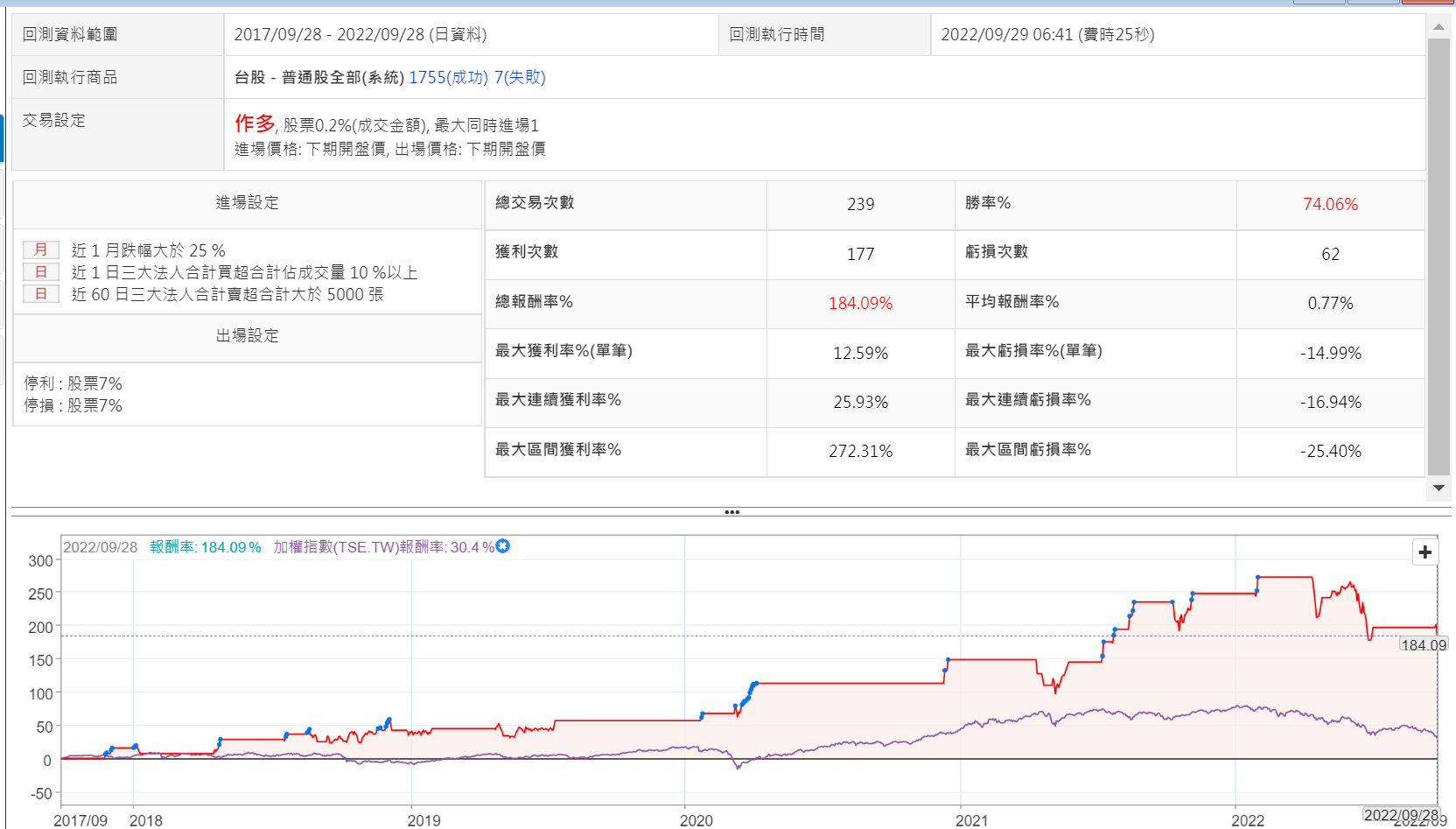Click the 日 tag beside 近 60 日三大法人
The height and width of the screenshot is (829, 1456).
pyautogui.click(x=40, y=294)
